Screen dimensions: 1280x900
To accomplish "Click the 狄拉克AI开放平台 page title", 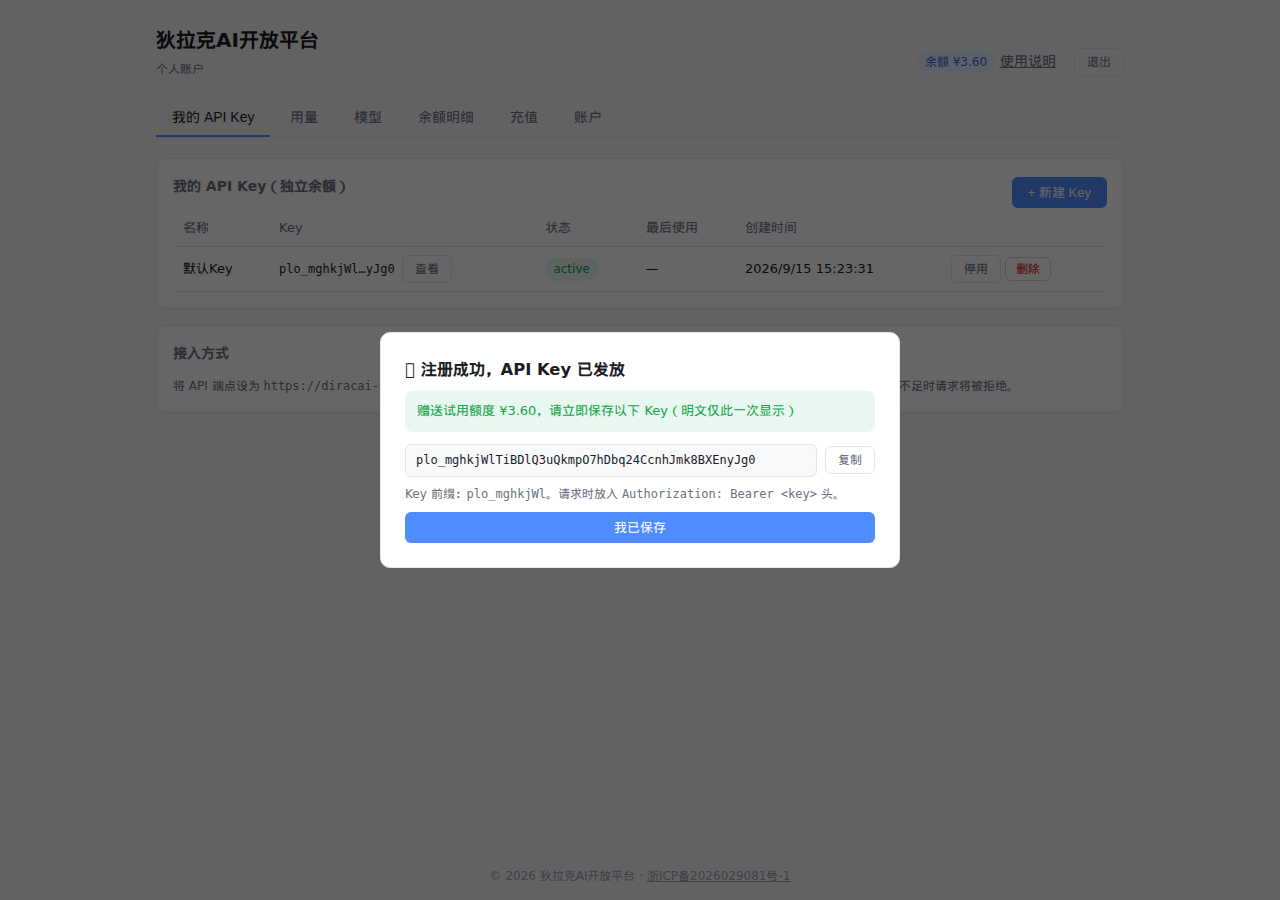I will (x=237, y=41).
